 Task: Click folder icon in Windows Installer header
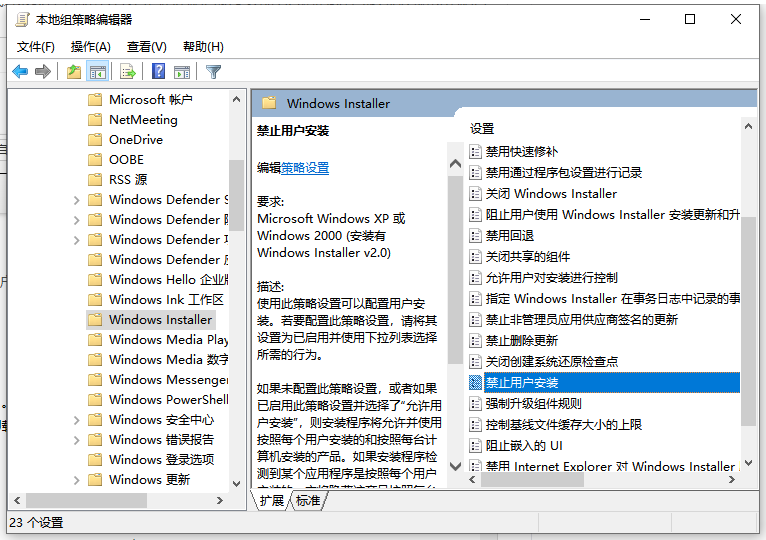(x=269, y=104)
